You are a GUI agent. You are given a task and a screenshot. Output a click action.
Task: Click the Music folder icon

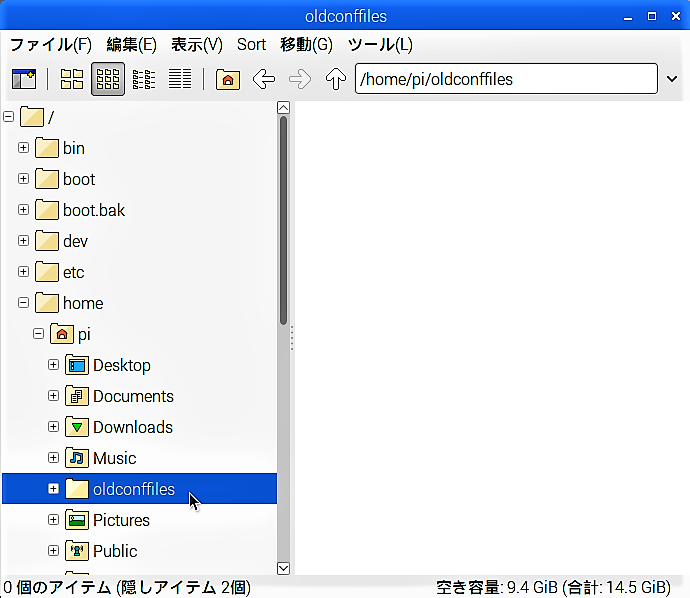(x=77, y=458)
